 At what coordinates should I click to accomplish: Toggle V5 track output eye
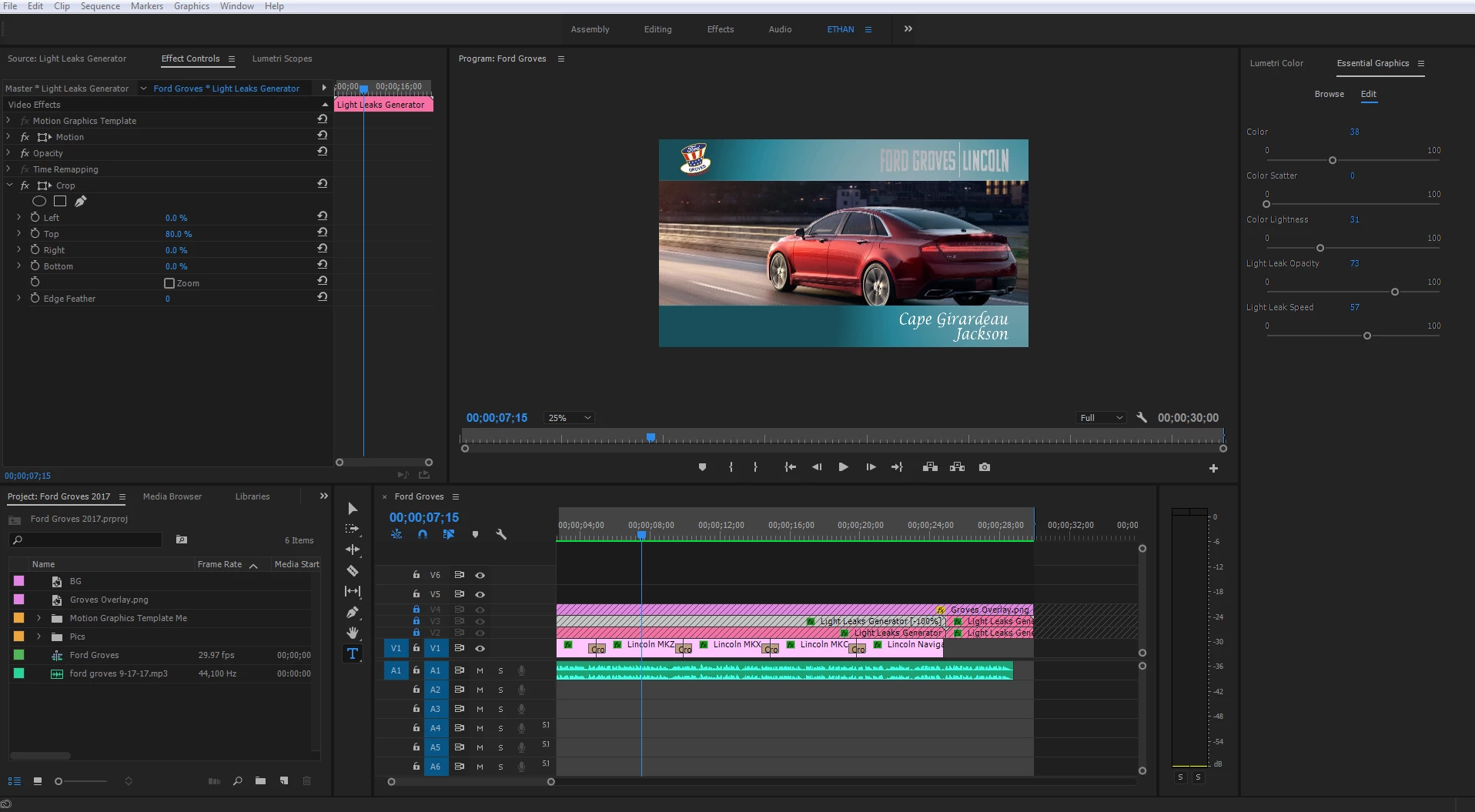480,594
